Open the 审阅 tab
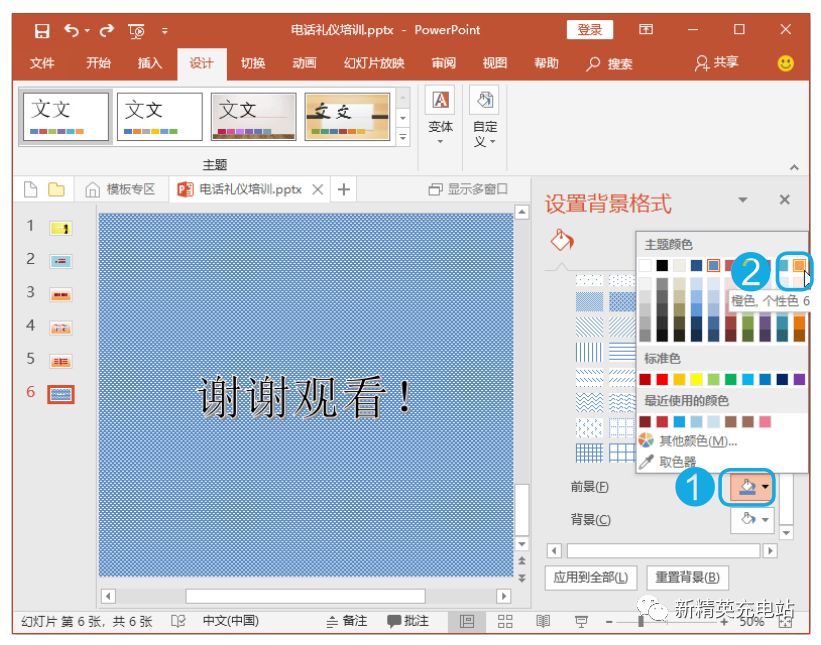The width and height of the screenshot is (821, 645). [443, 63]
